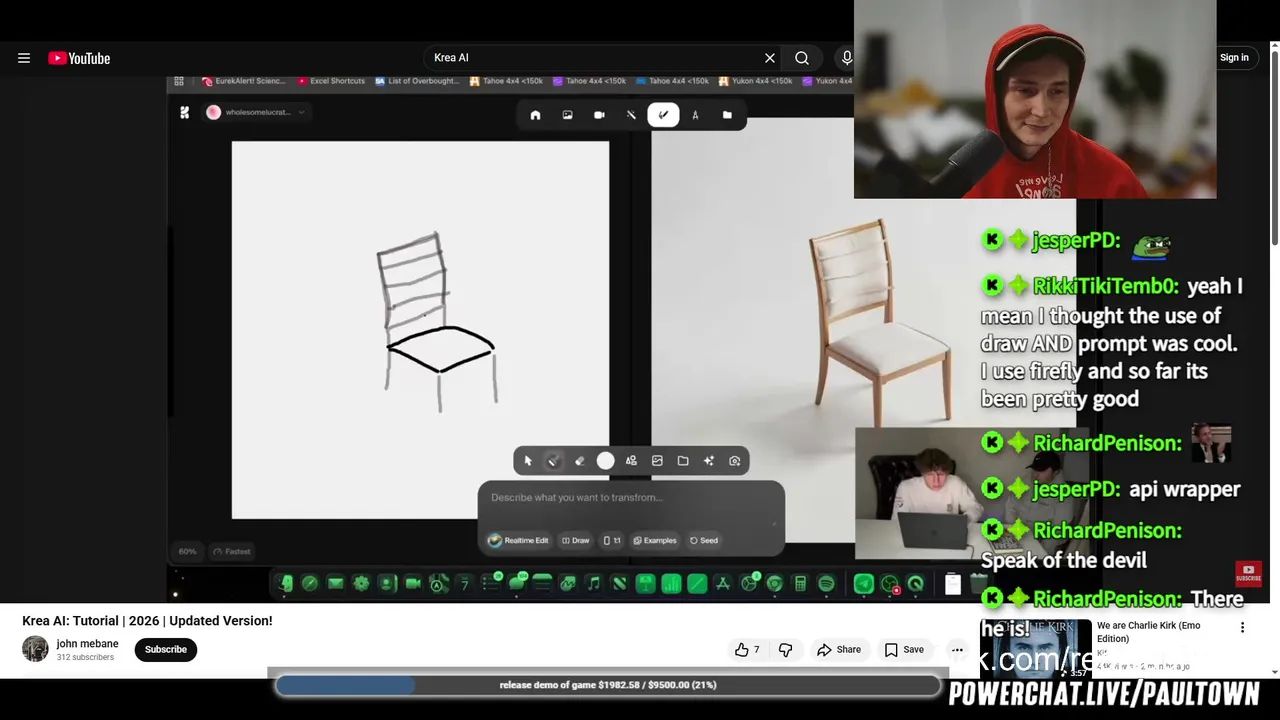Open the Krea Edit tool tab

tap(695, 115)
